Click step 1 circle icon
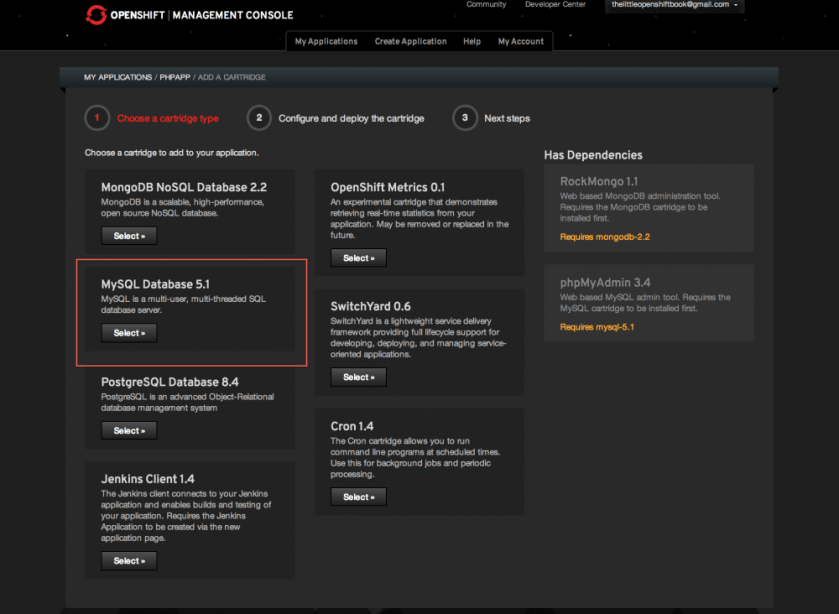The image size is (839, 614). tap(97, 118)
